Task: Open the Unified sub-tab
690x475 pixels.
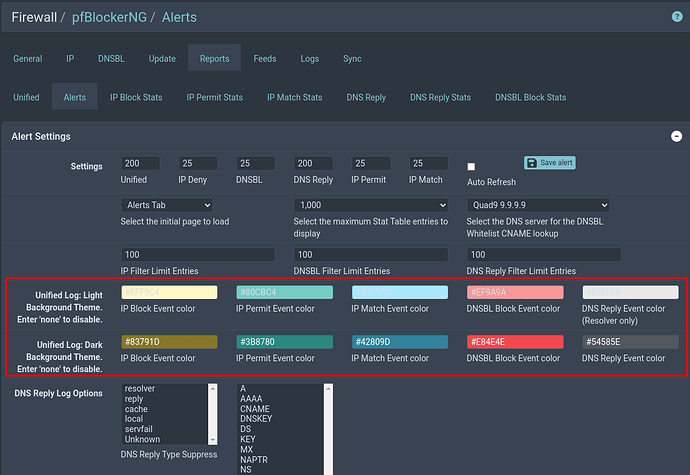Action: pos(26,97)
